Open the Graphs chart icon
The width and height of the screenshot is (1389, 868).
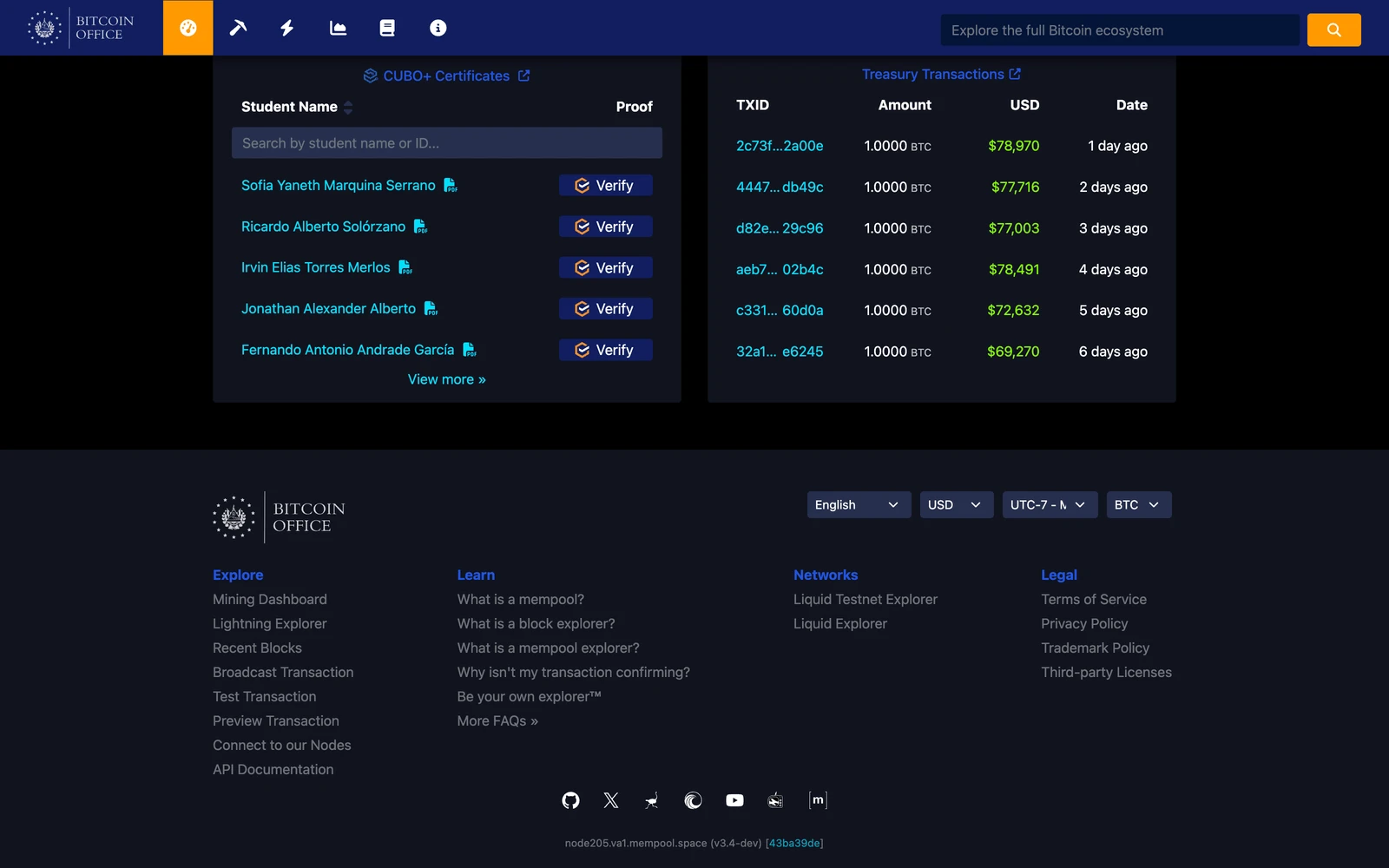[x=338, y=28]
